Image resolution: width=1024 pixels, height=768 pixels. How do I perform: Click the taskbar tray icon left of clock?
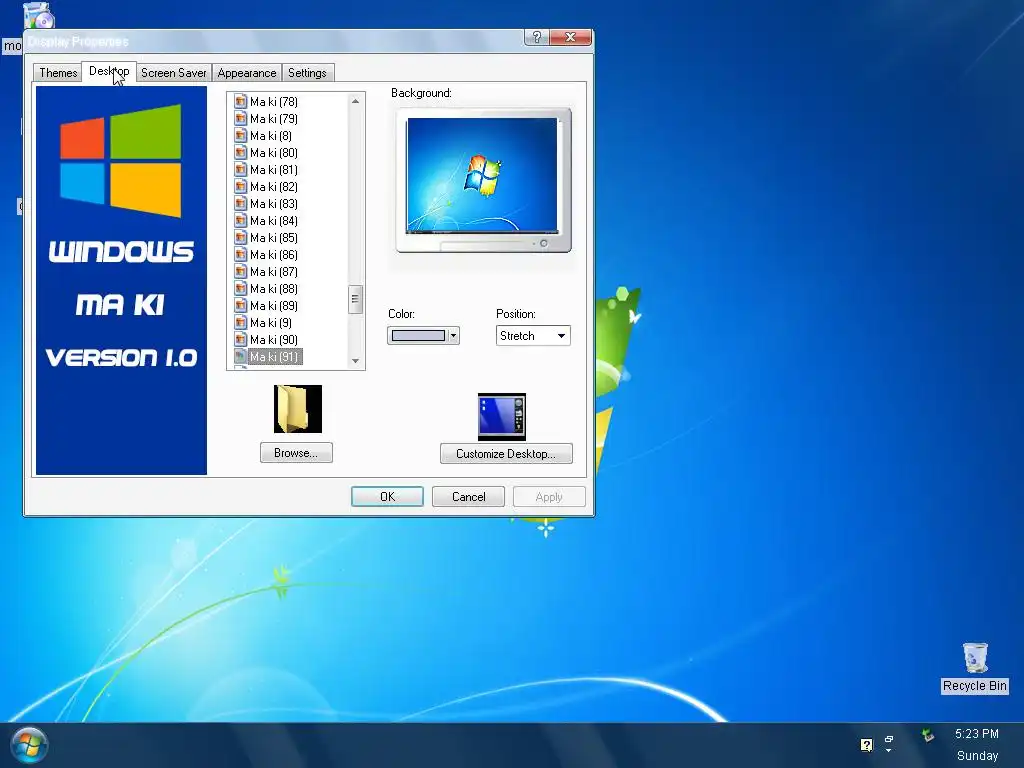[927, 736]
